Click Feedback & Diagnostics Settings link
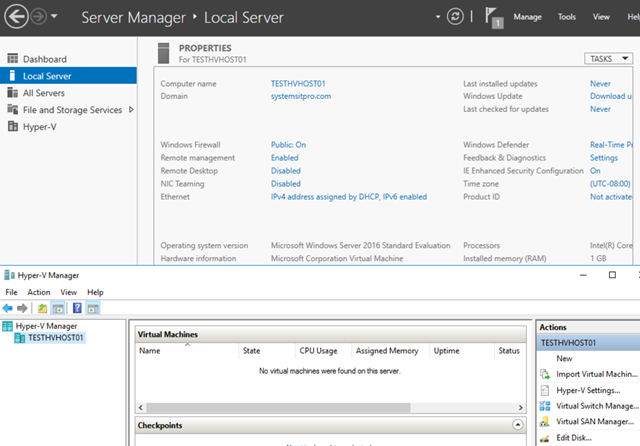 point(604,158)
